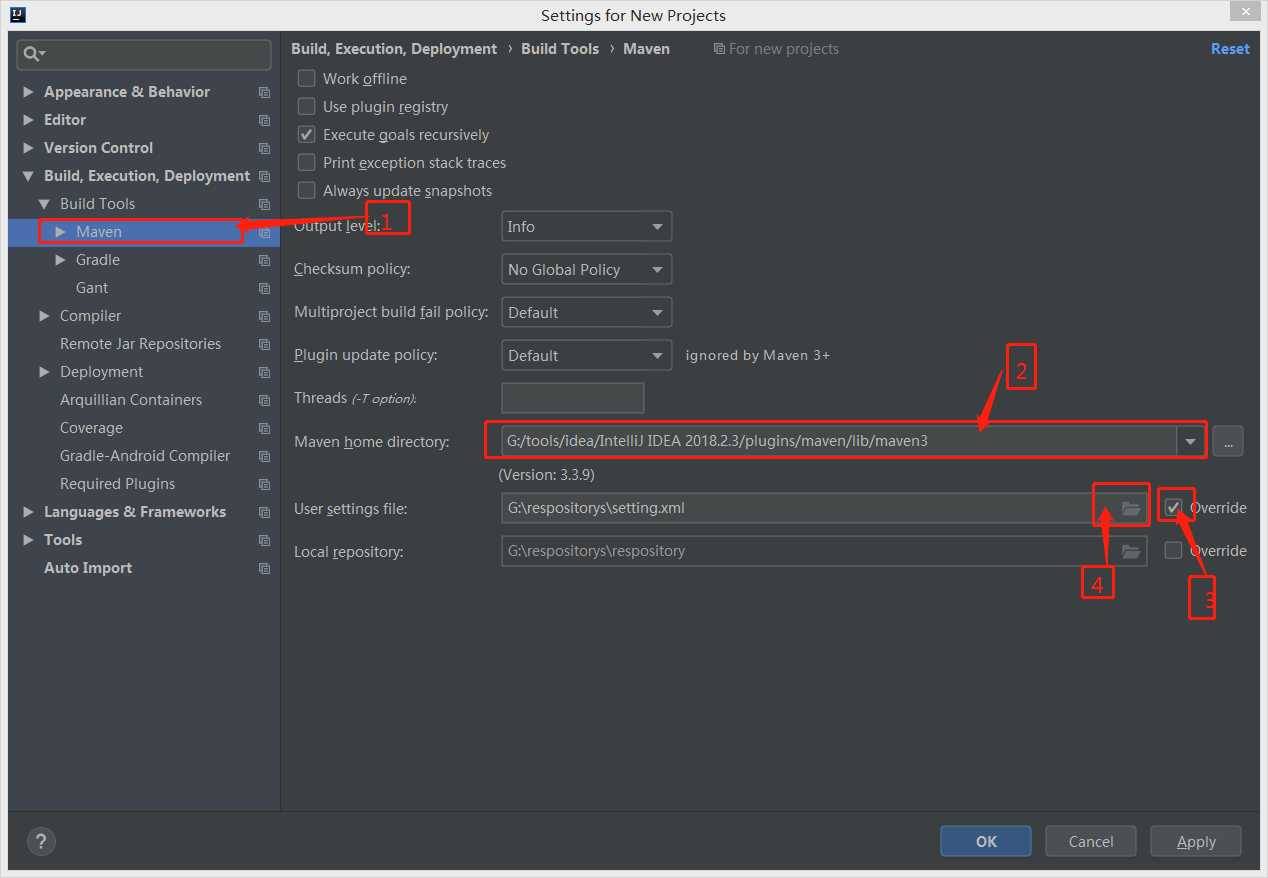Browse folder for User settings file
Screen dimensions: 1268x878
[1131, 508]
